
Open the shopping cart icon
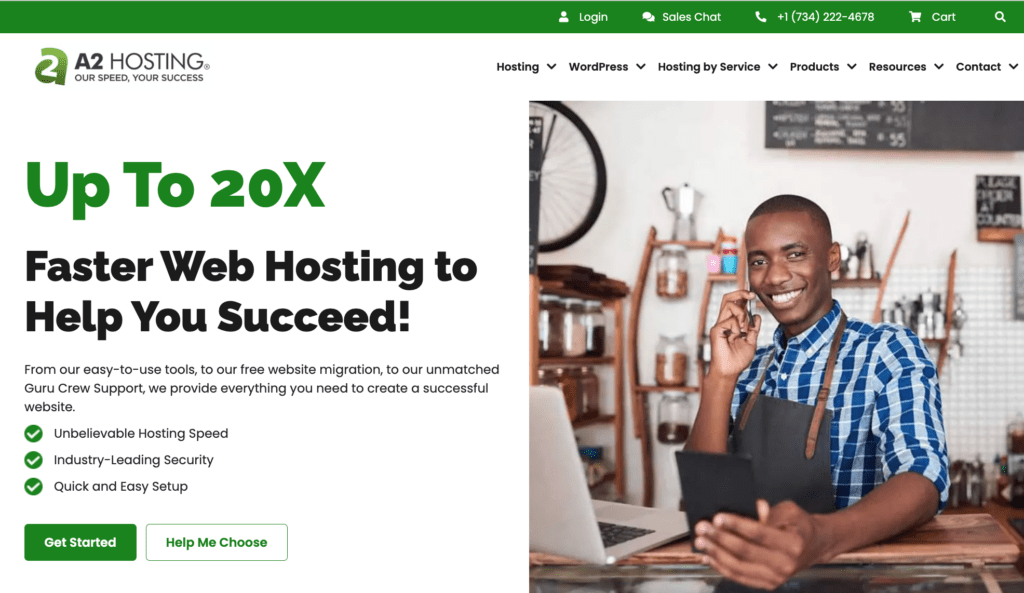coord(915,17)
